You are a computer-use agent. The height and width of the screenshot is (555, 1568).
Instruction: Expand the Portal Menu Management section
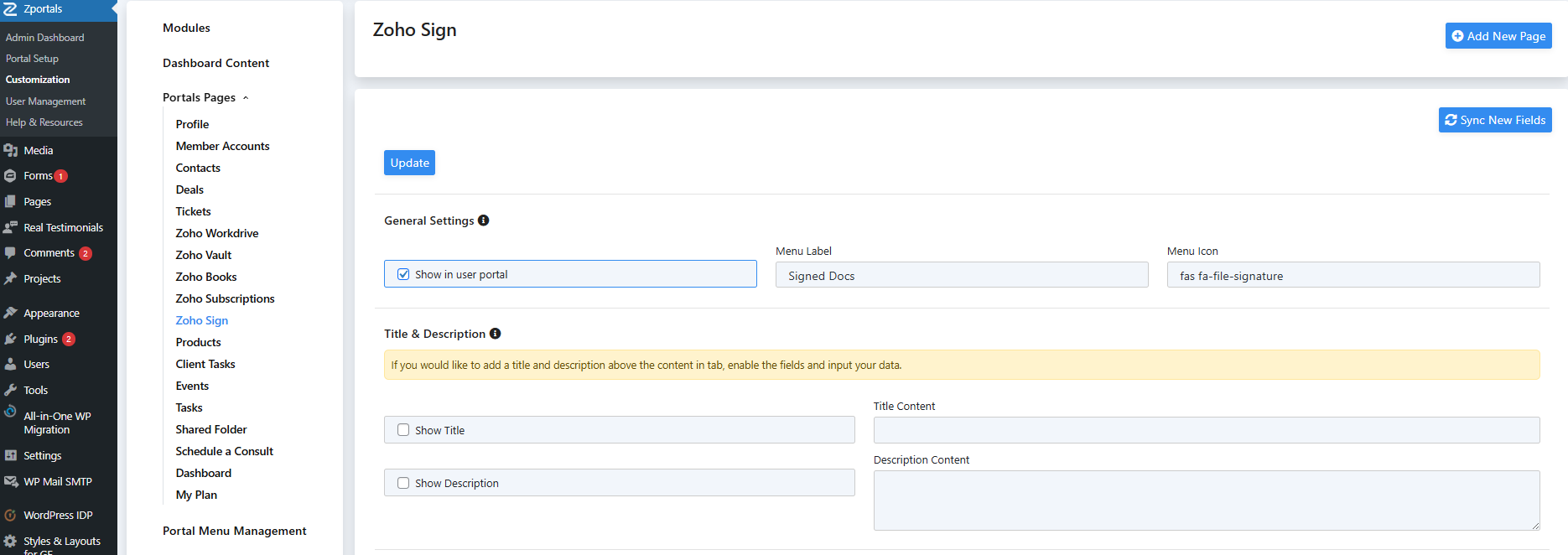tap(234, 531)
